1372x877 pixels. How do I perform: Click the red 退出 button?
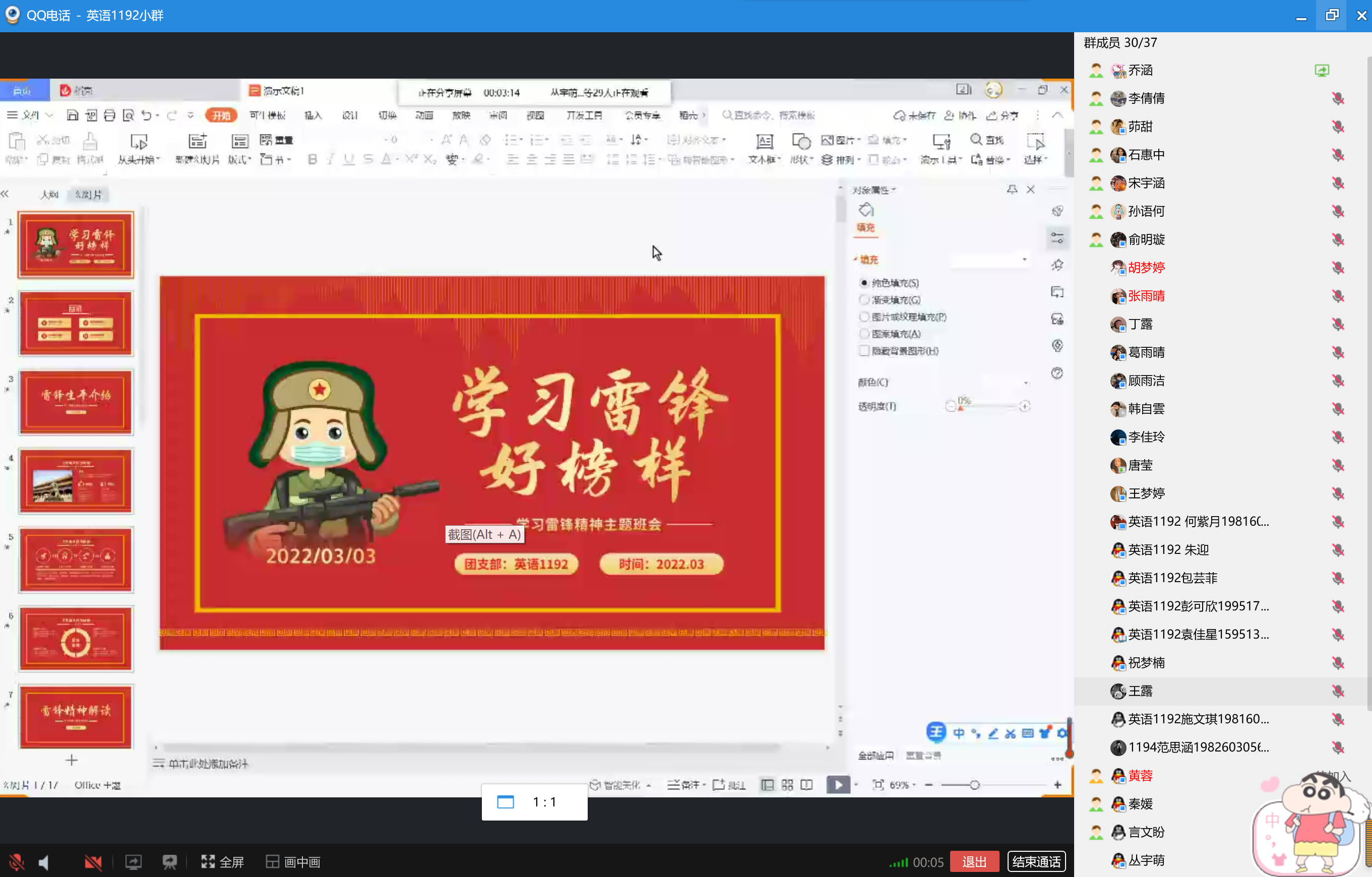(x=974, y=861)
